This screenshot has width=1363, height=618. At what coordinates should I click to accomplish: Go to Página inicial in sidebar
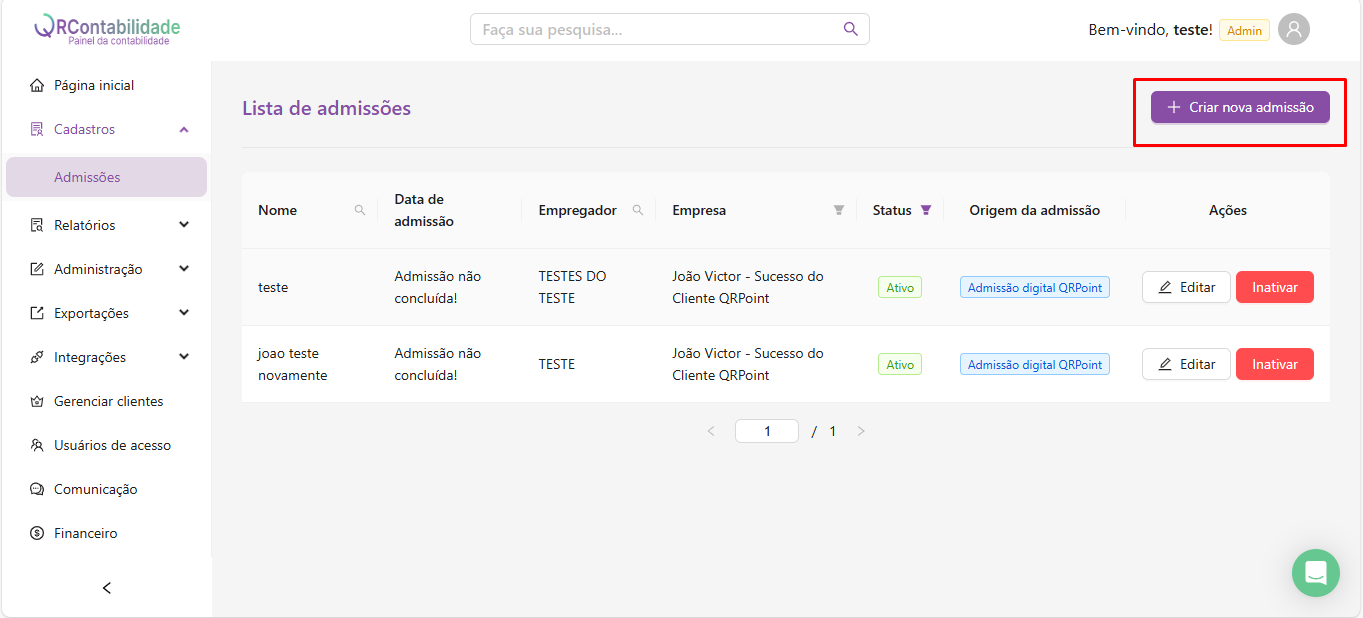(94, 85)
